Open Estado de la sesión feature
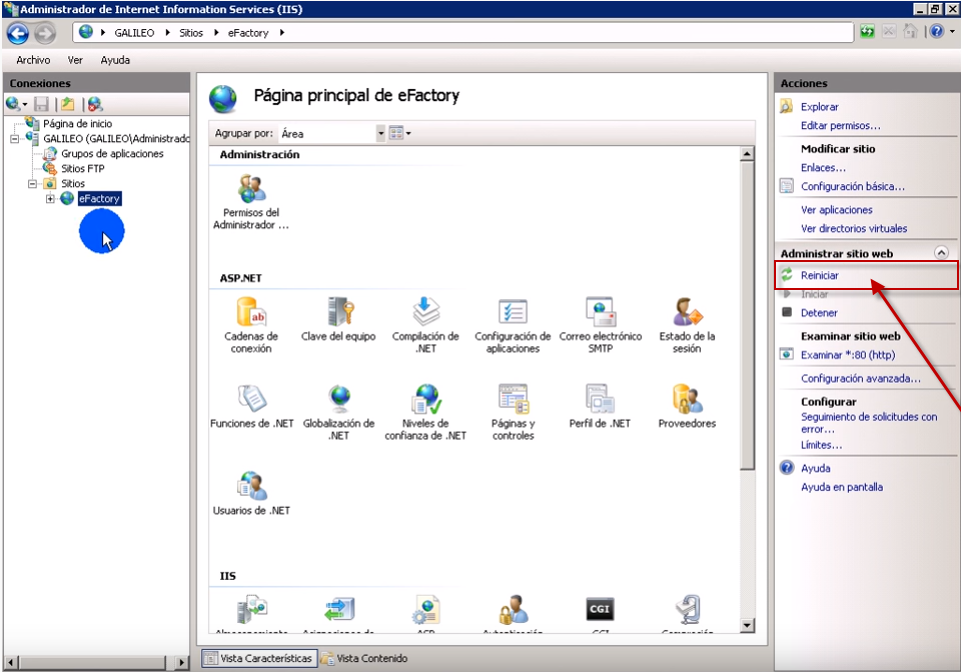Image resolution: width=961 pixels, height=672 pixels. point(687,325)
